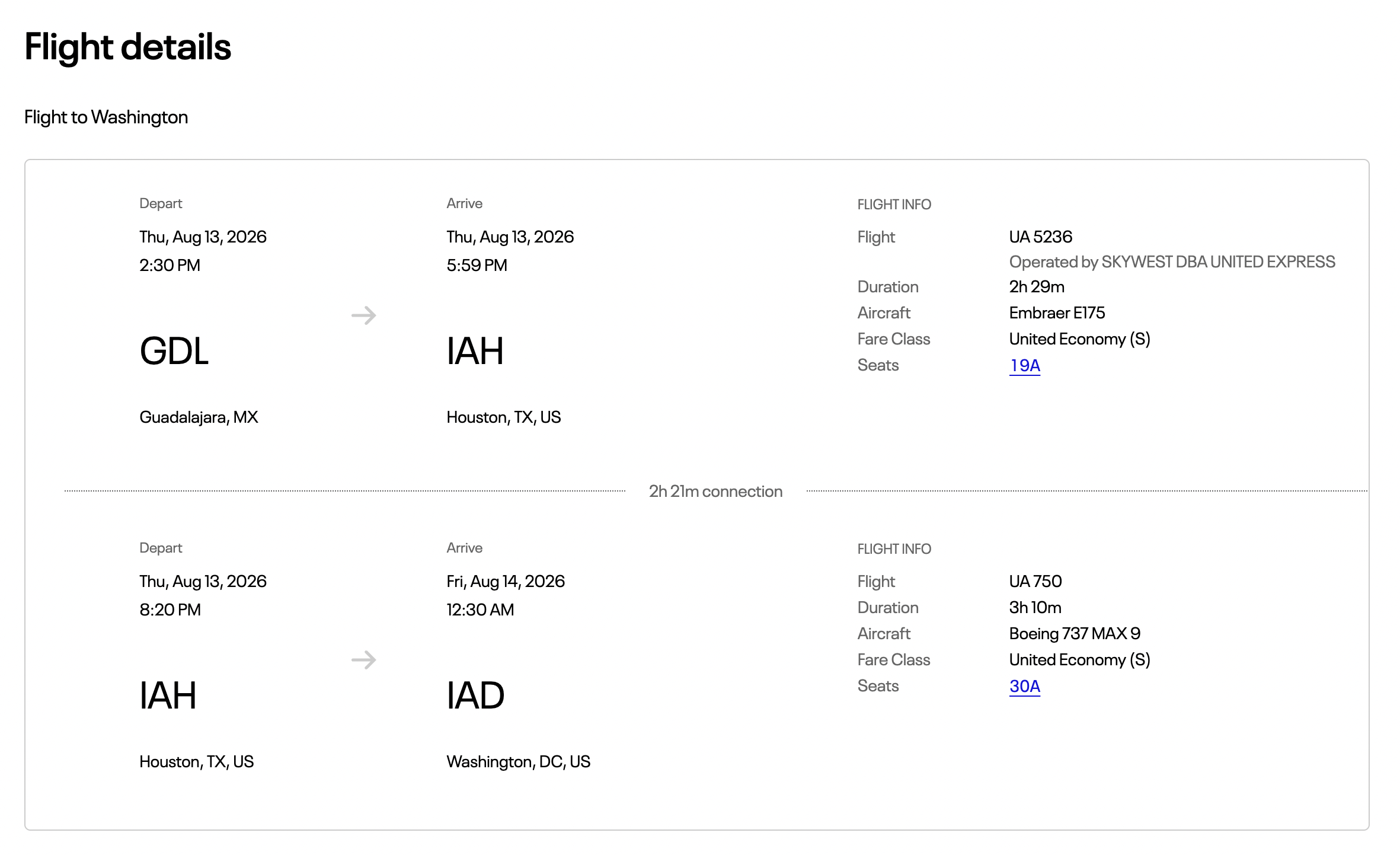Image resolution: width=1400 pixels, height=855 pixels.
Task: Click the 2:30 PM departure time
Action: 170,266
